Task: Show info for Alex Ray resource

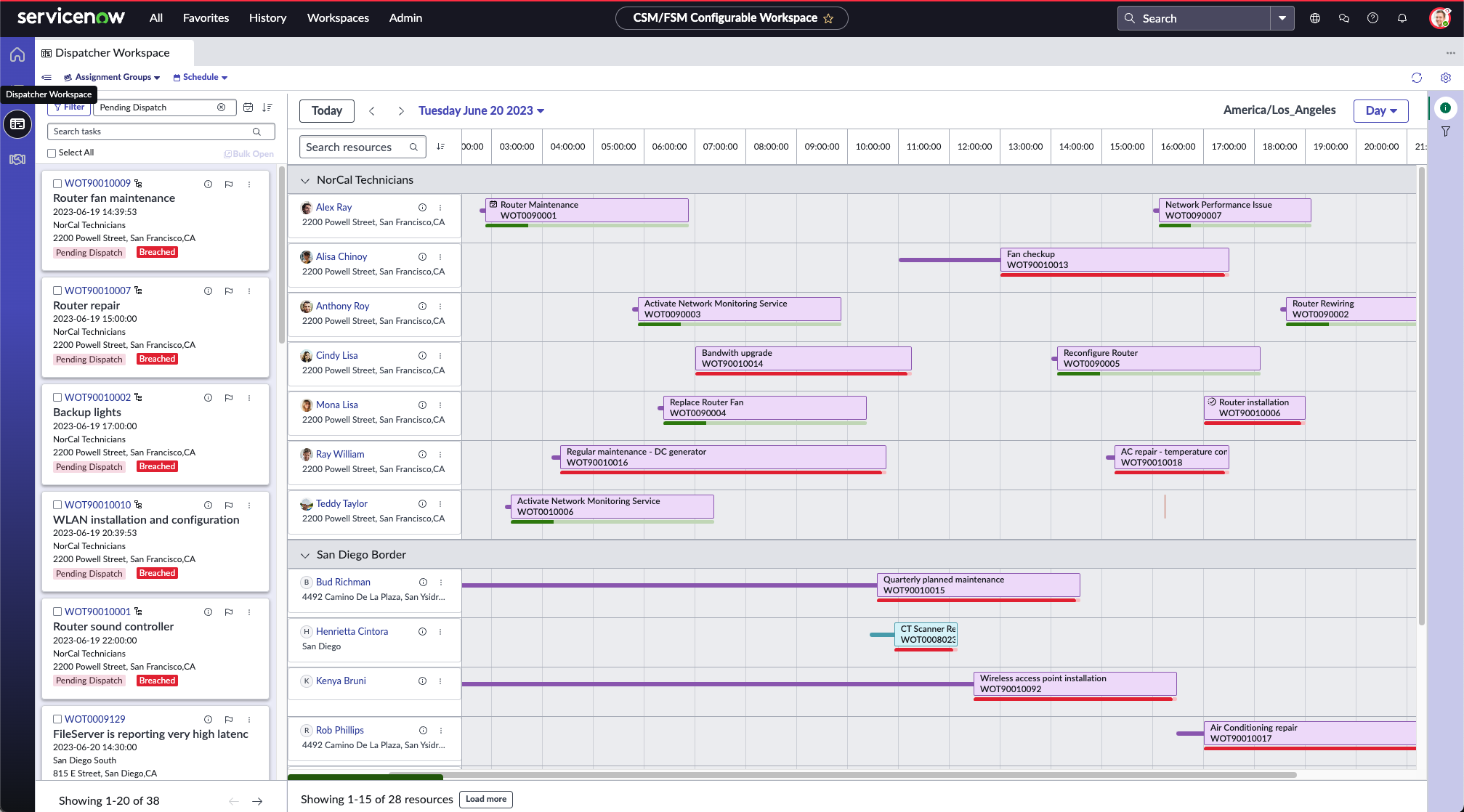Action: coord(422,208)
